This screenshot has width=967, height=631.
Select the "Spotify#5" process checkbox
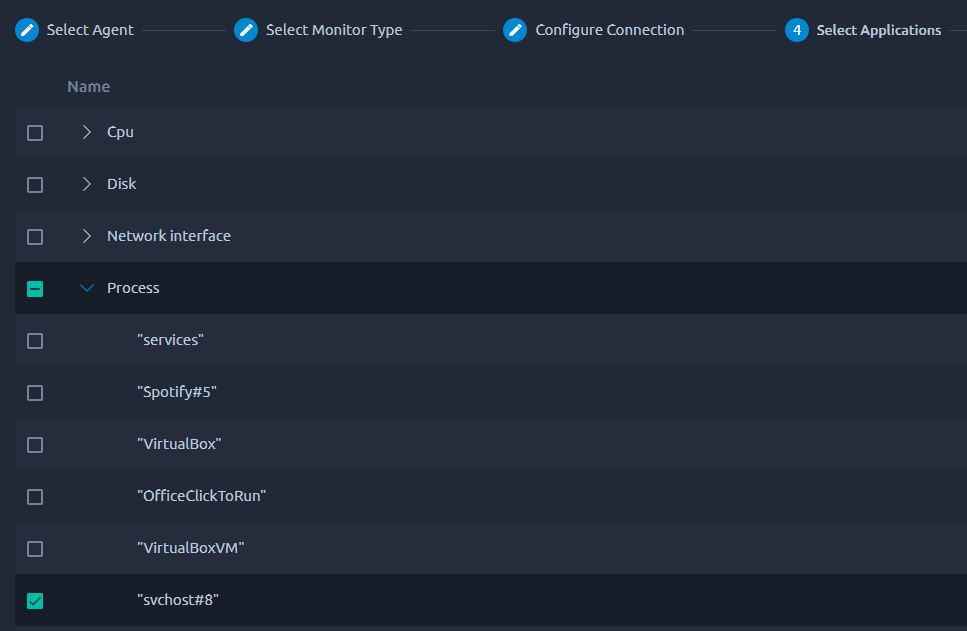click(x=35, y=392)
